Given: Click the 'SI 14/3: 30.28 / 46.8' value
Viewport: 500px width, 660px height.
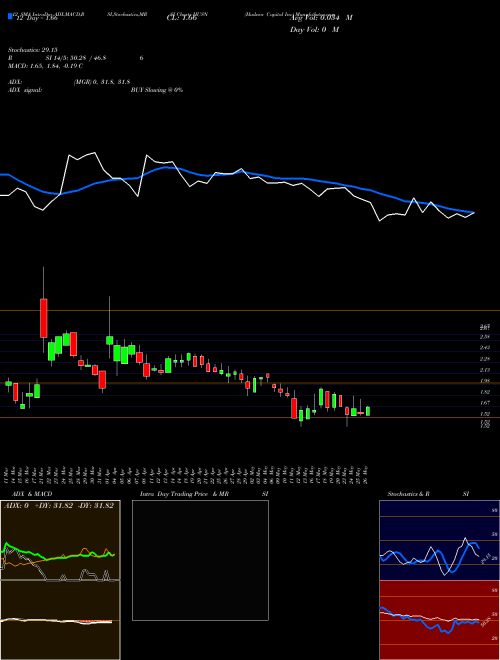Looking at the screenshot, I should tap(75, 58).
